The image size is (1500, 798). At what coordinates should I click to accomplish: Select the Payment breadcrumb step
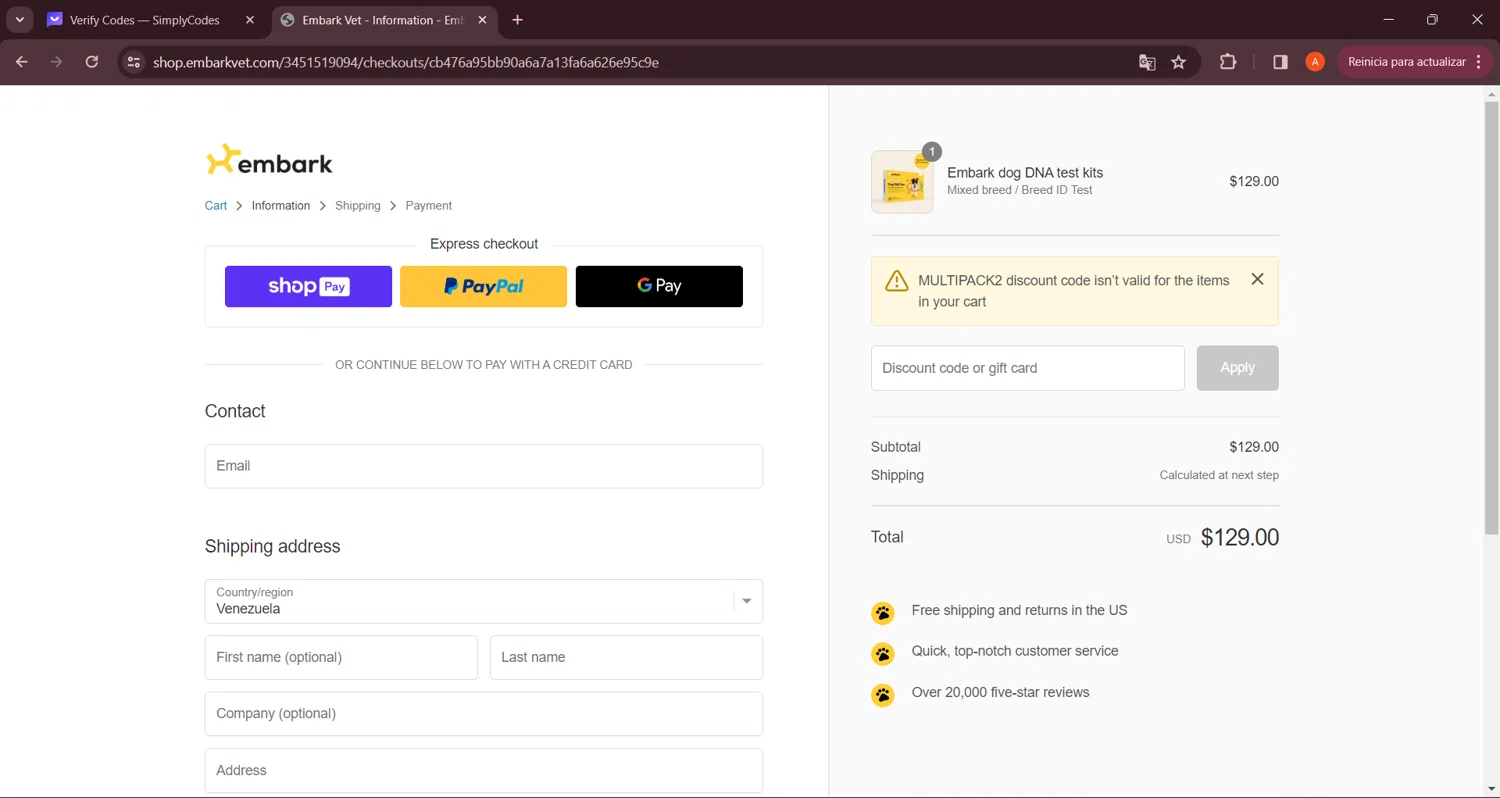(429, 205)
